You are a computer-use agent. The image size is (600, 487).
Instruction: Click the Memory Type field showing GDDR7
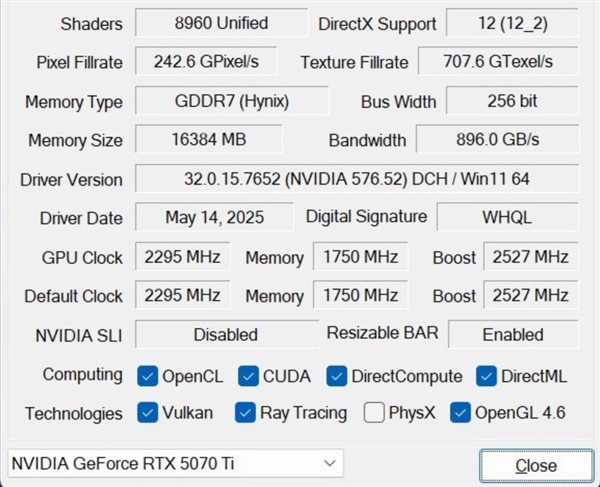pos(230,102)
